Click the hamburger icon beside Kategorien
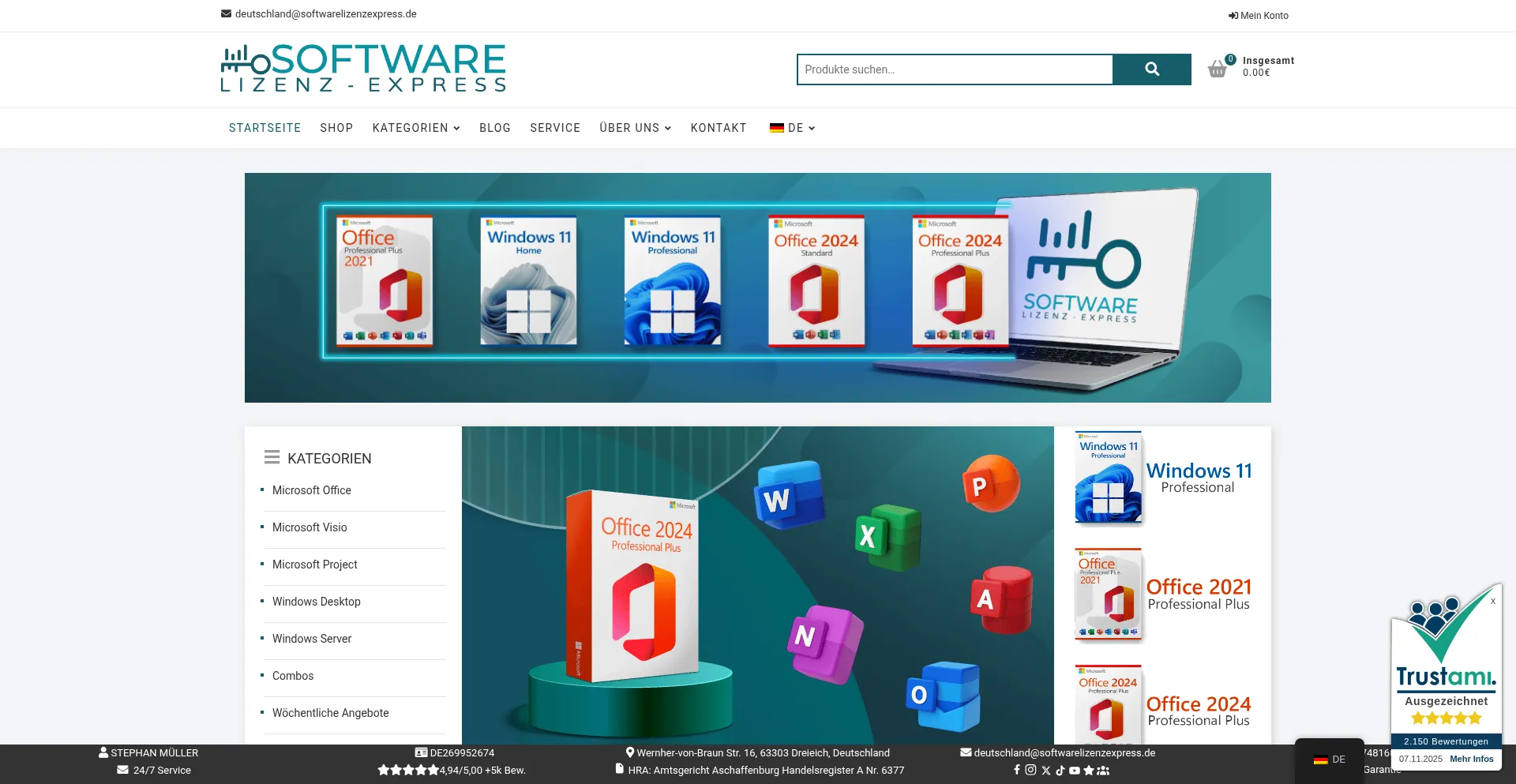This screenshot has width=1516, height=784. pos(272,457)
